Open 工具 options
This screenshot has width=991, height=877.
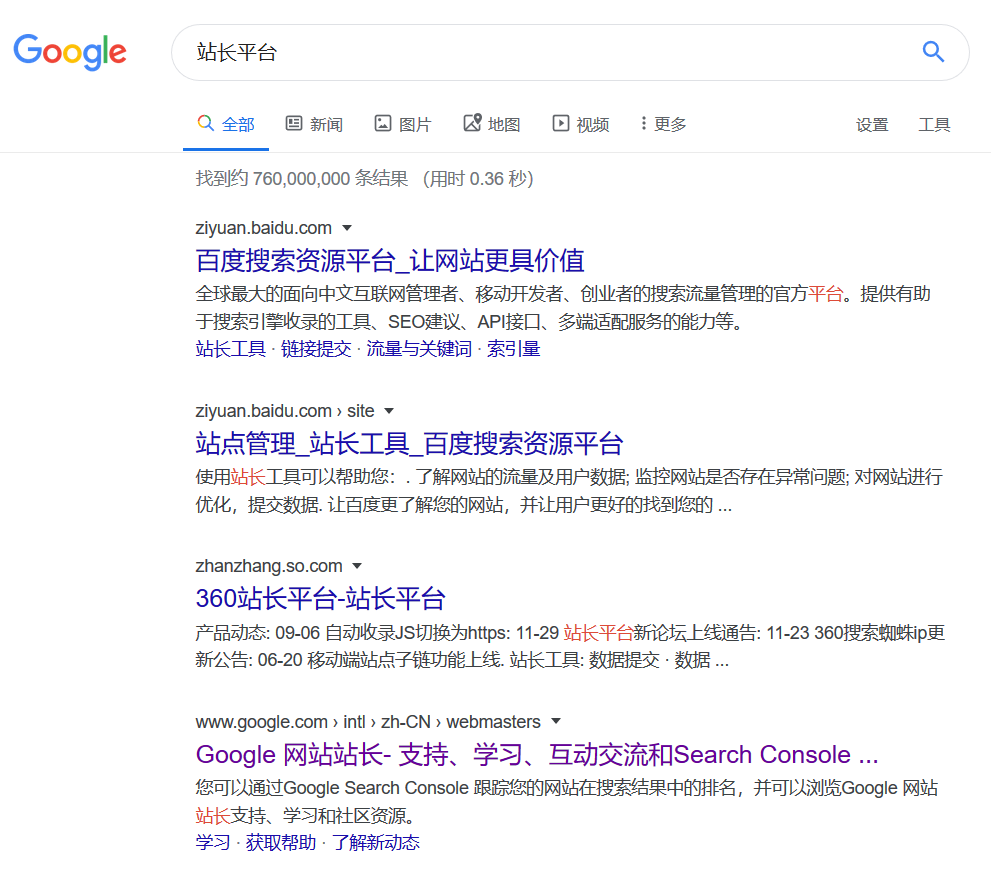click(934, 125)
